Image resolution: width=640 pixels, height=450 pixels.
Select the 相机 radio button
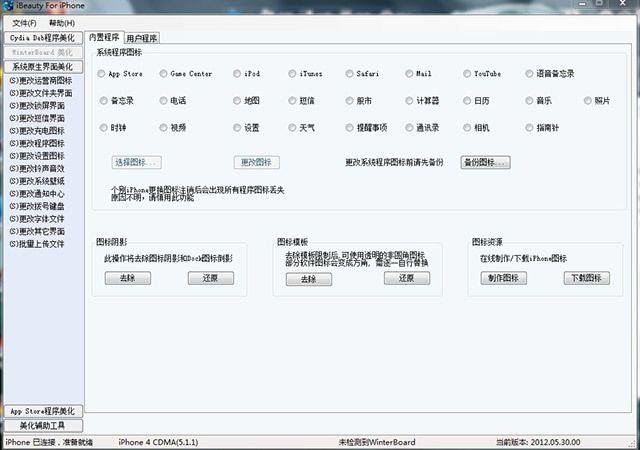pyautogui.click(x=467, y=128)
